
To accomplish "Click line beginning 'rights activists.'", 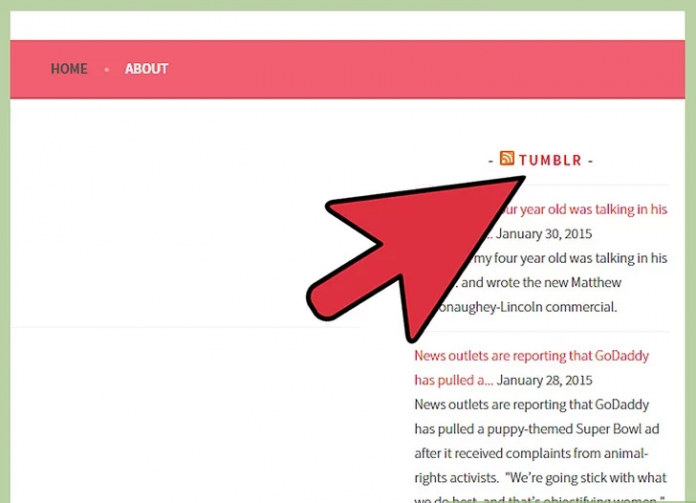I will tap(540, 478).
